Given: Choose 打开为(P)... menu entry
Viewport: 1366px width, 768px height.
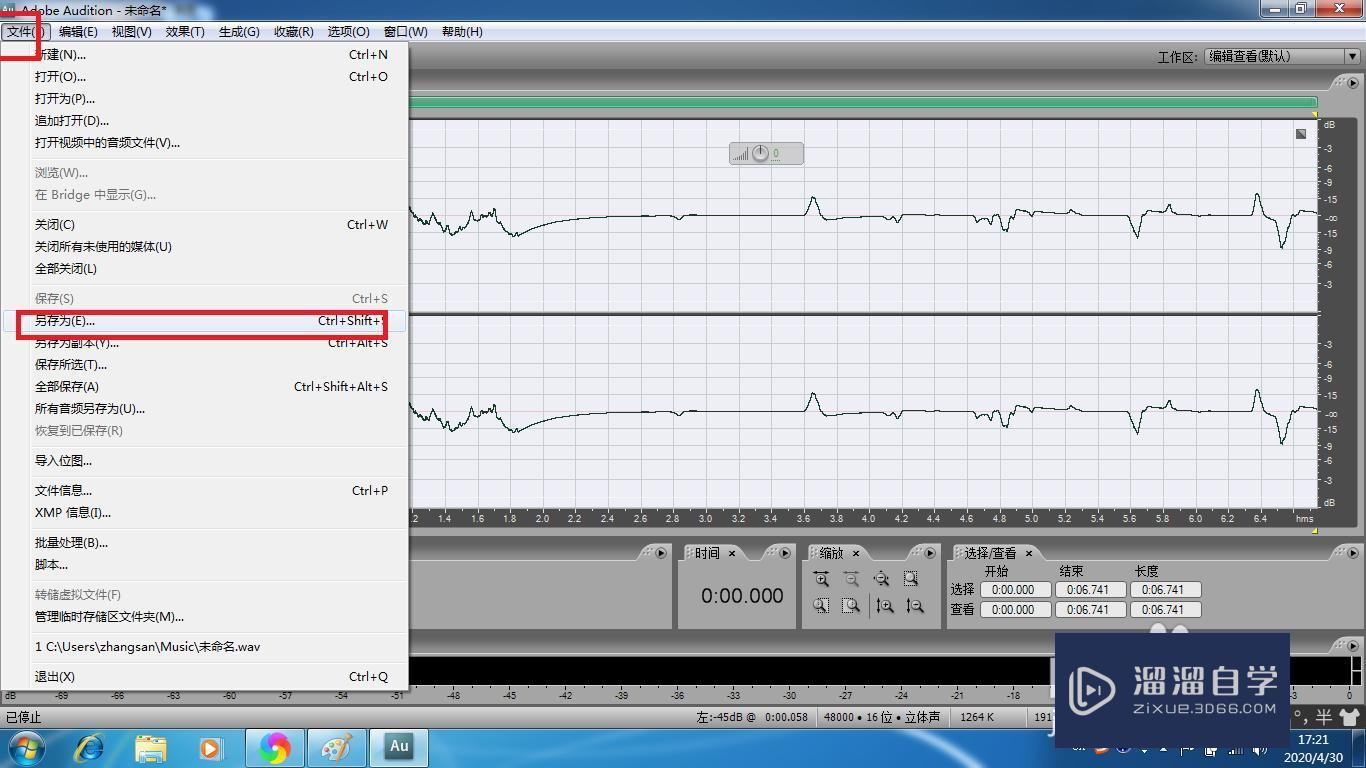Looking at the screenshot, I should [204, 99].
